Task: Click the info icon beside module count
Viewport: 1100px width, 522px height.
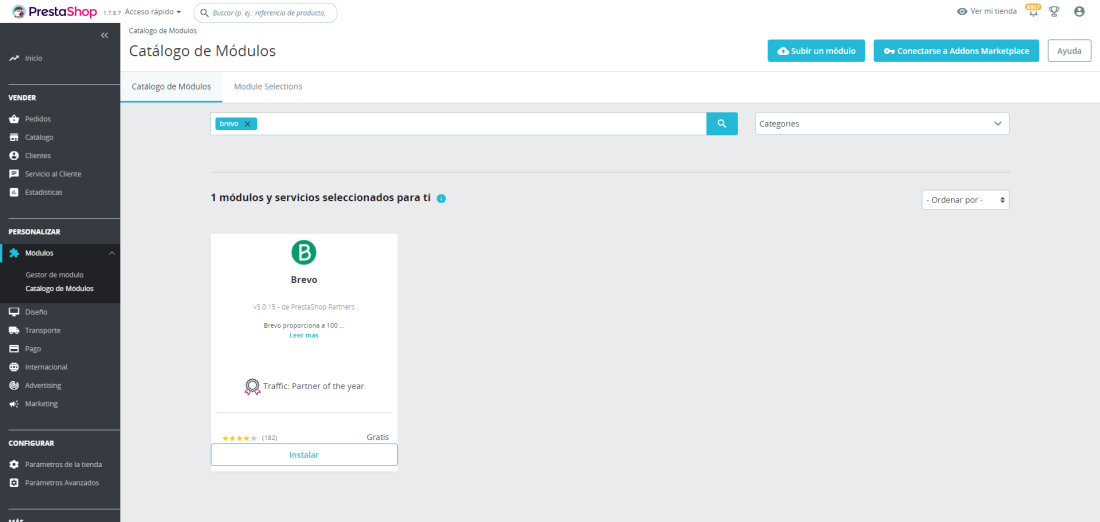Action: click(x=441, y=199)
